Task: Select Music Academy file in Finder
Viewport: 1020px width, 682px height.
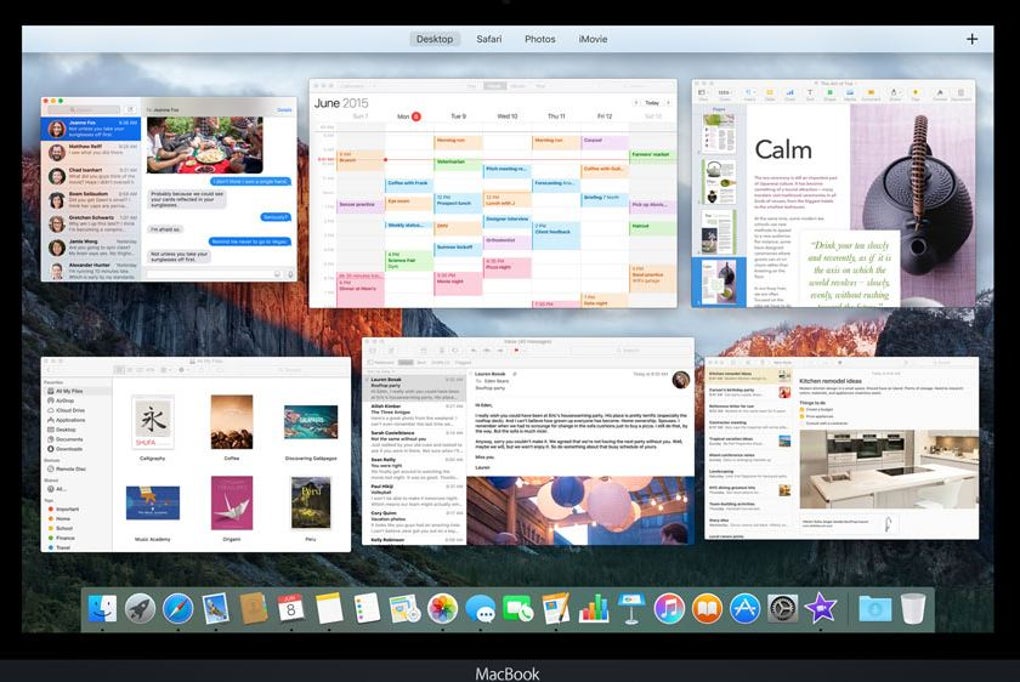Action: (152, 512)
